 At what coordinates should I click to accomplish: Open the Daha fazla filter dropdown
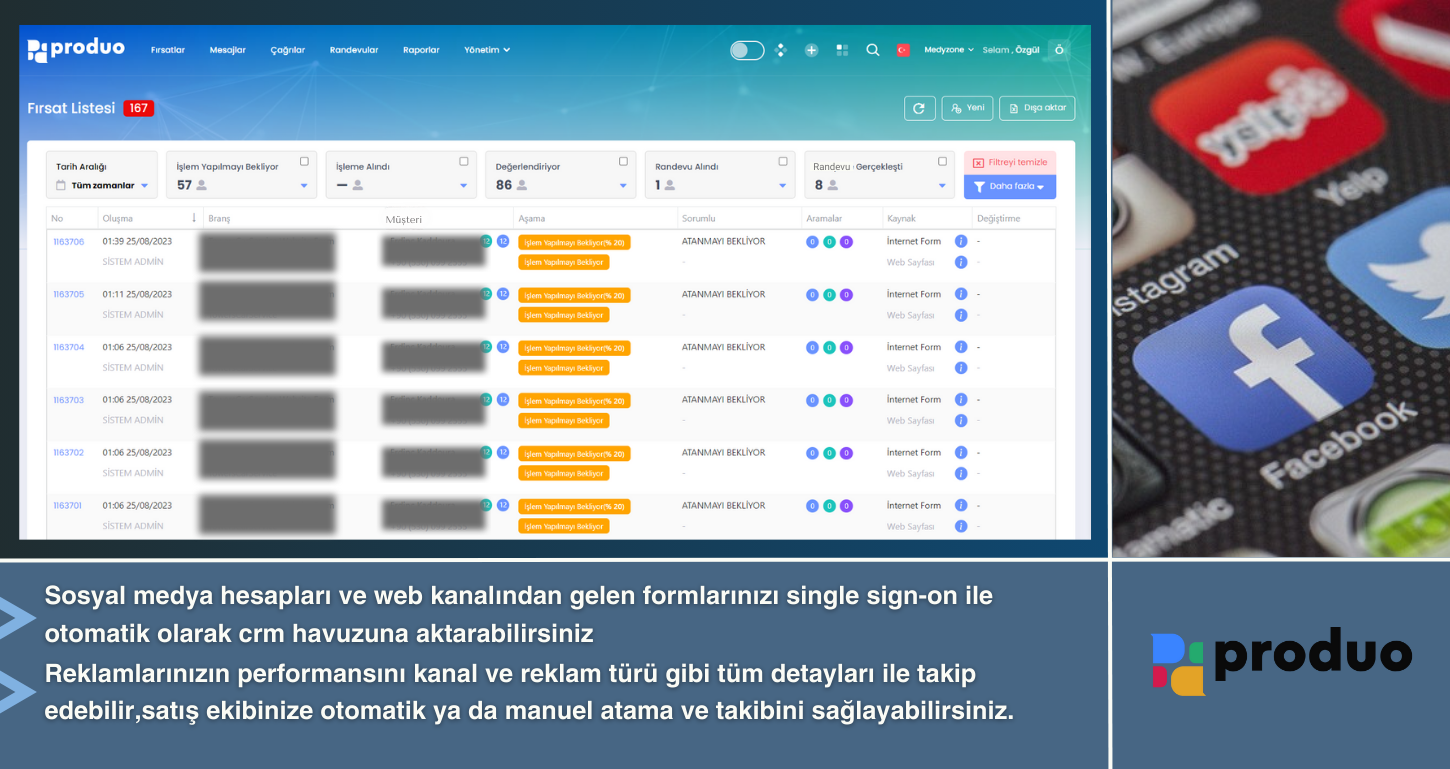coord(1010,187)
